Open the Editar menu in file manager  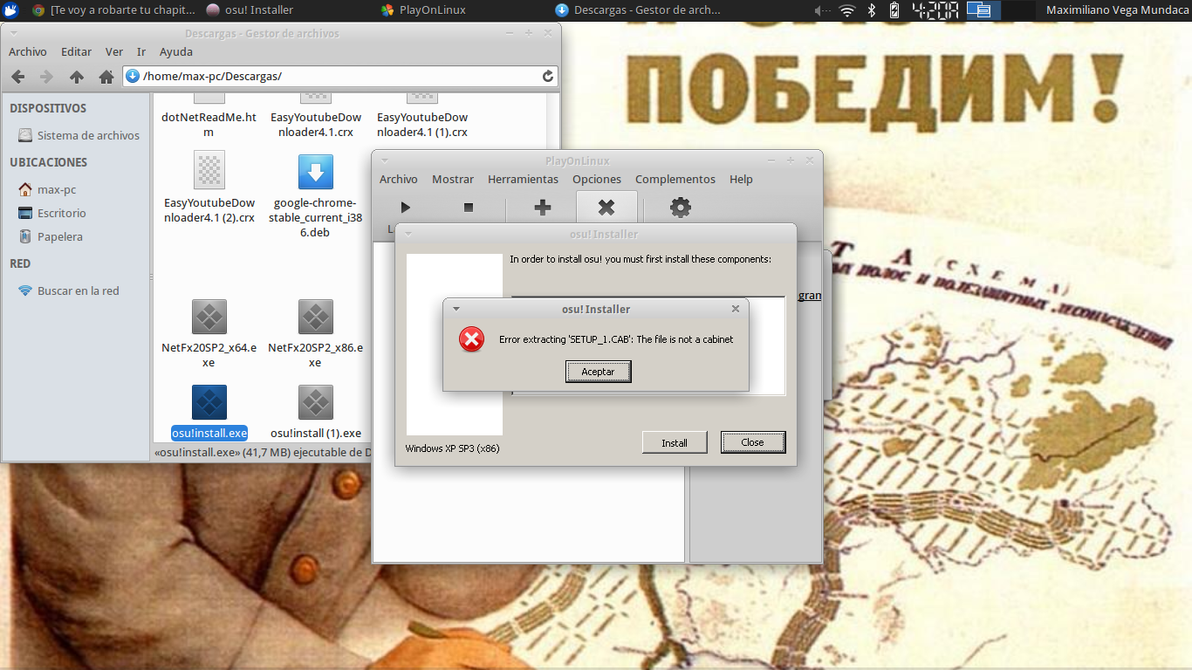coord(76,52)
